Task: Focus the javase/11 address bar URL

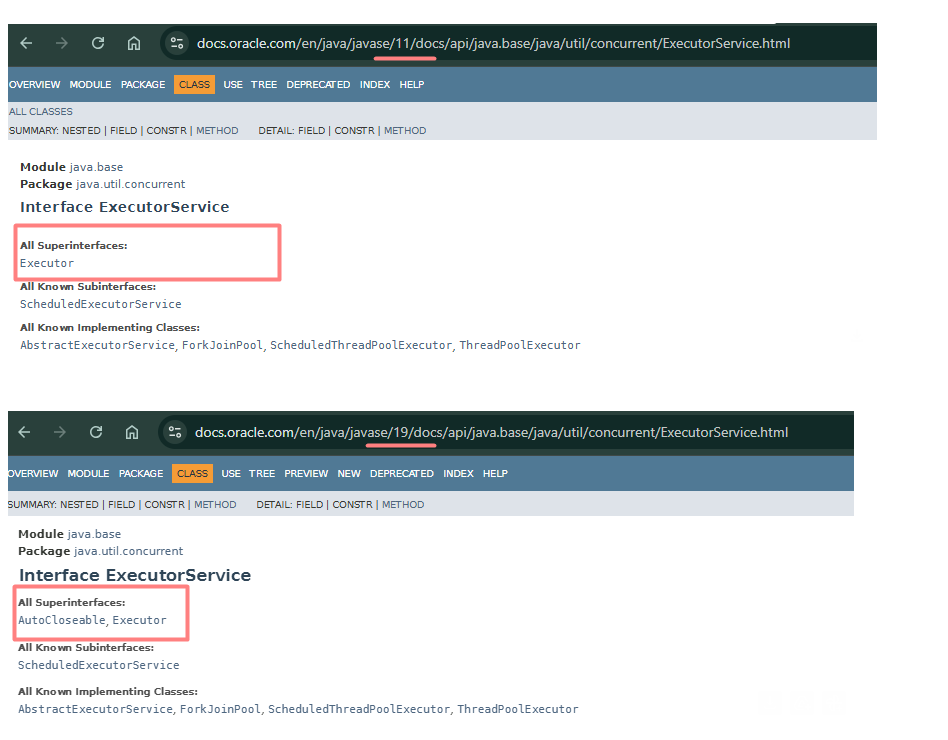Action: point(493,44)
